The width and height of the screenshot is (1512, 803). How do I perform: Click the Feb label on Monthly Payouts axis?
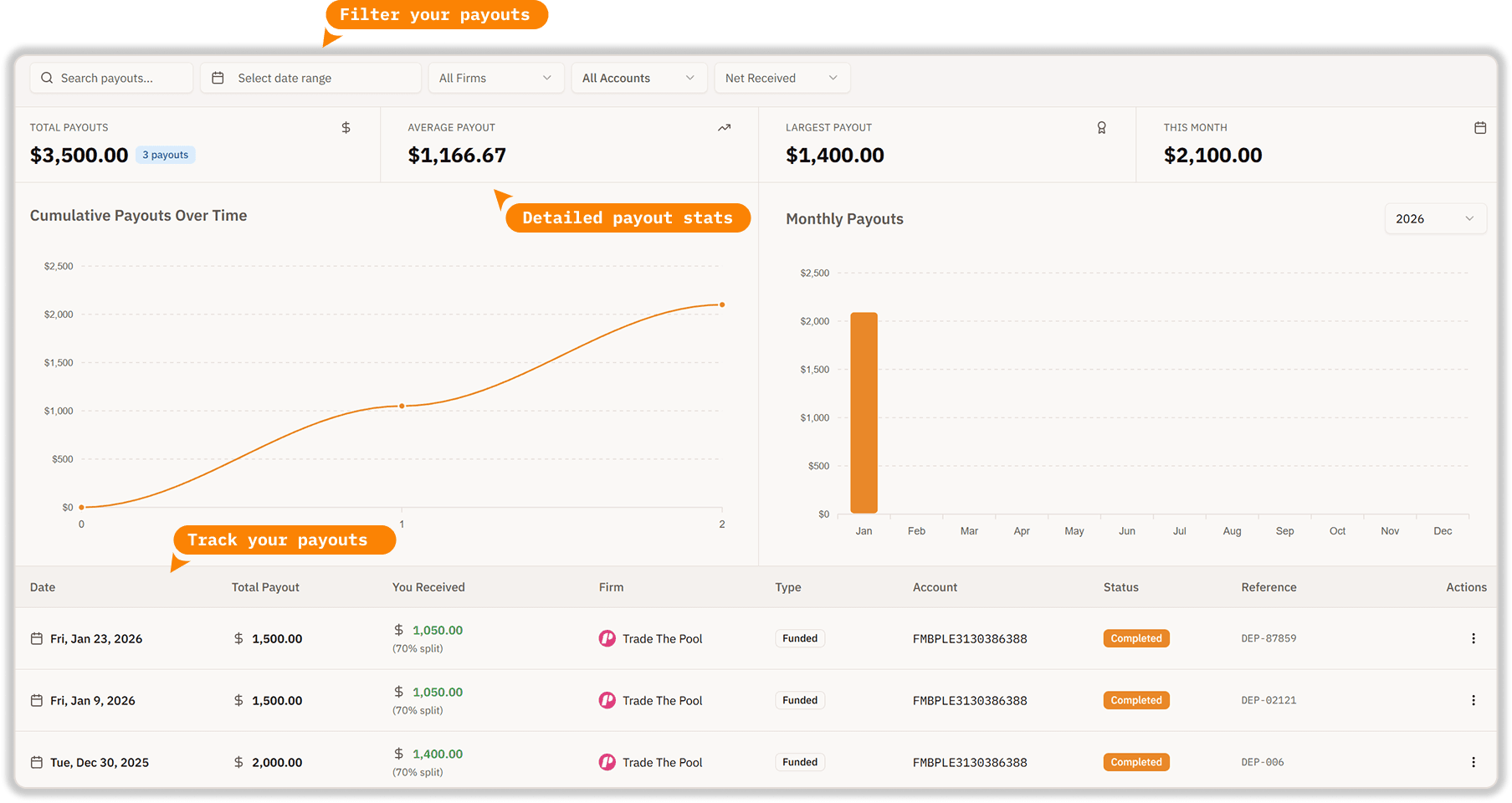(916, 531)
